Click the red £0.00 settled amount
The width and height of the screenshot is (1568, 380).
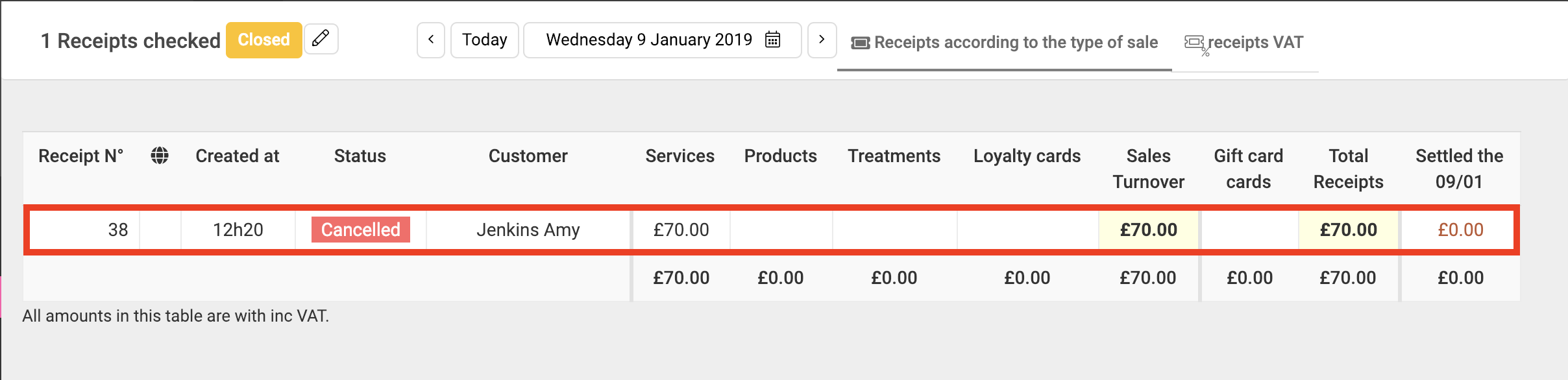[1460, 230]
